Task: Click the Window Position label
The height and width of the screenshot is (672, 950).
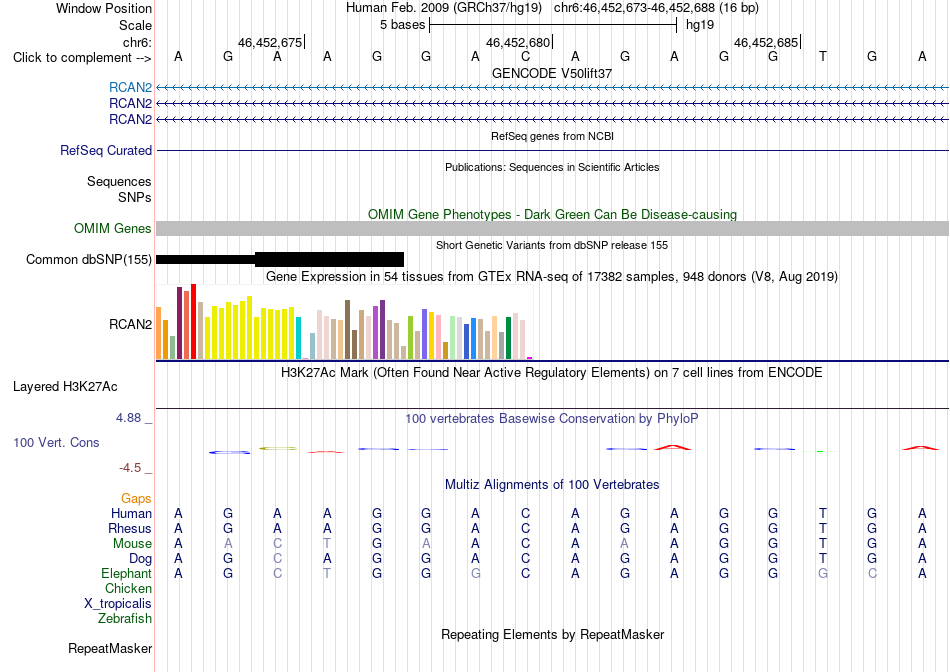Action: coord(104,8)
